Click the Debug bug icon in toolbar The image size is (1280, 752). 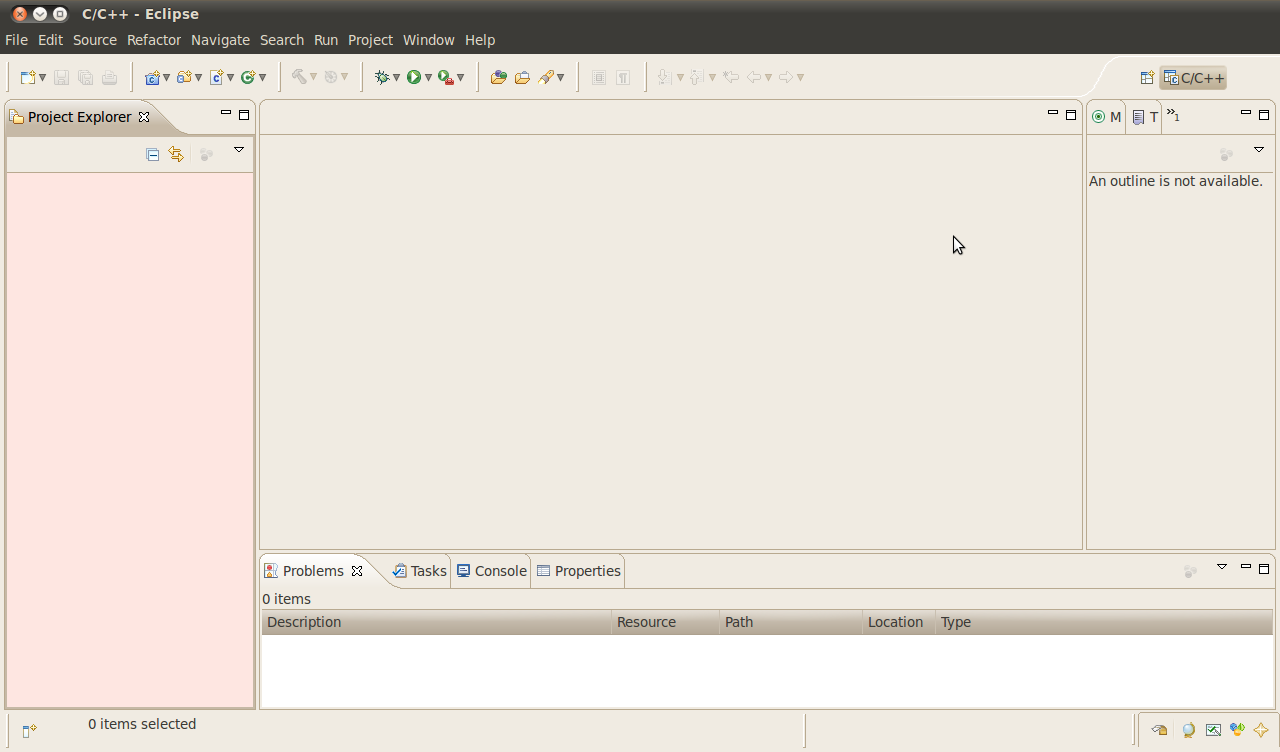tap(381, 77)
